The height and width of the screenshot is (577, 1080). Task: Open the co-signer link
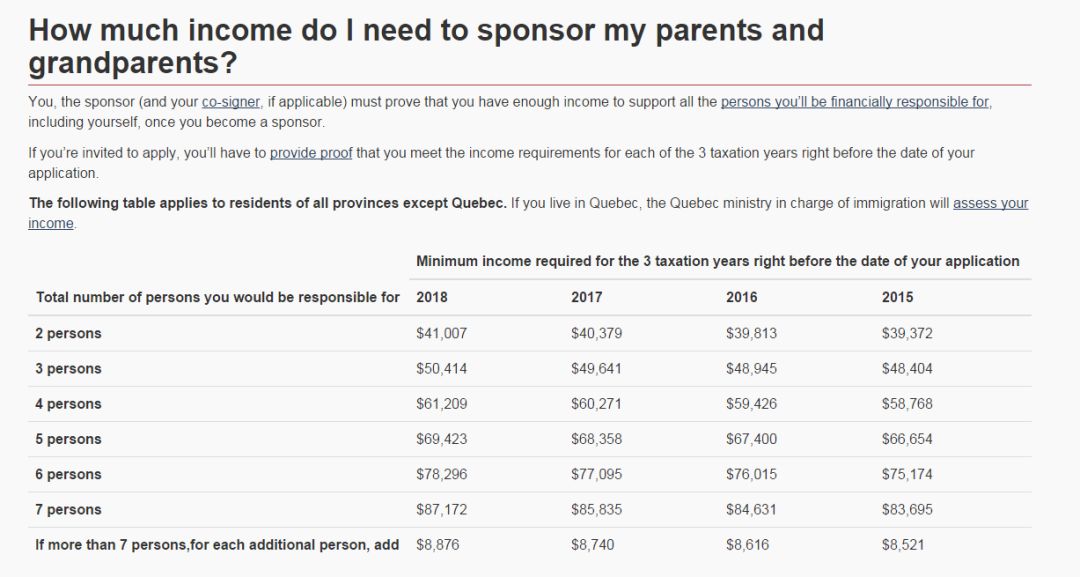coord(231,102)
